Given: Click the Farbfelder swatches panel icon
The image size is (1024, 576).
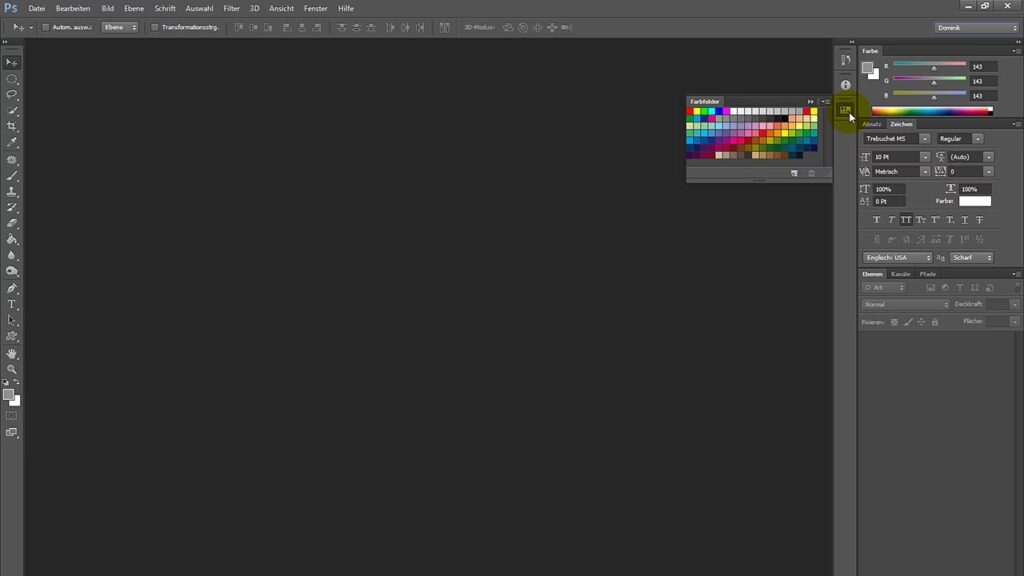Looking at the screenshot, I should pyautogui.click(x=845, y=110).
